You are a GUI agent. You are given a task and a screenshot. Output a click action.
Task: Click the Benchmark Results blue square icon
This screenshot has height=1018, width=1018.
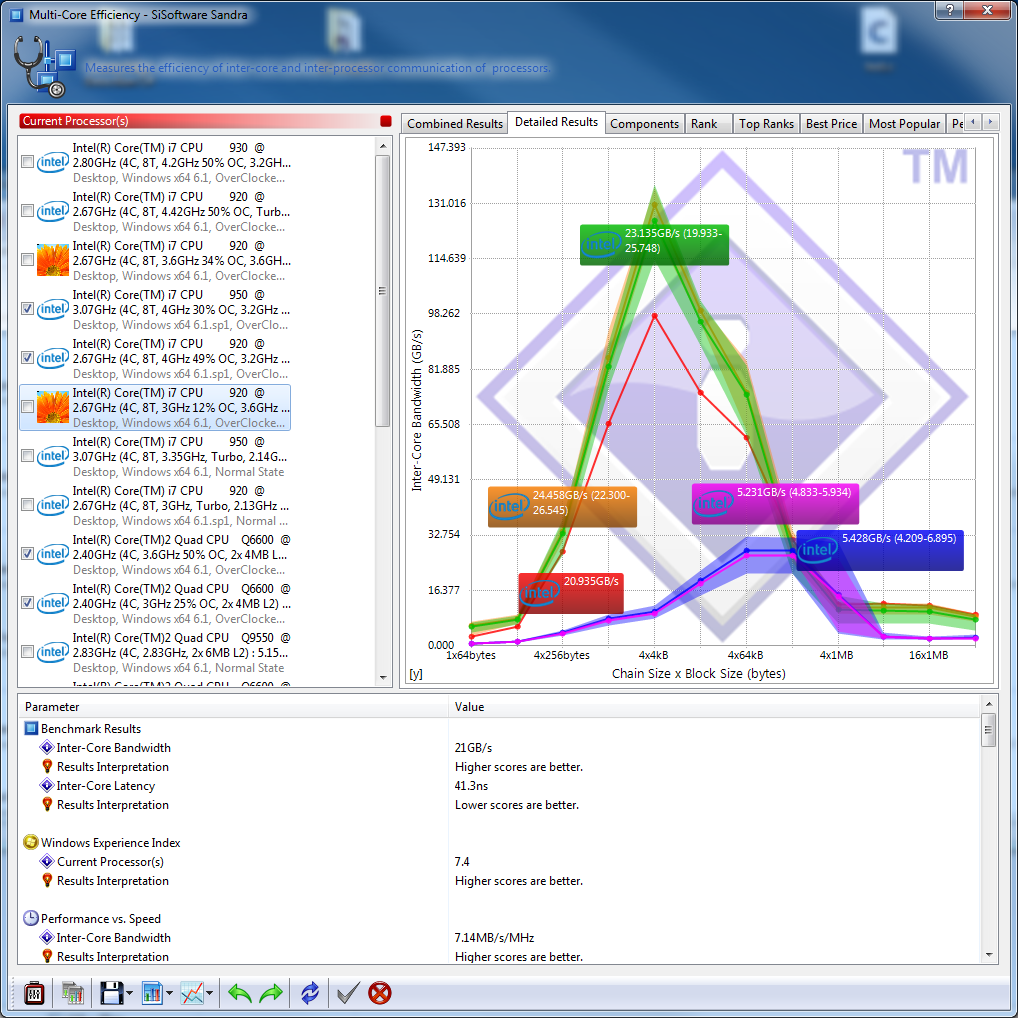[31, 728]
